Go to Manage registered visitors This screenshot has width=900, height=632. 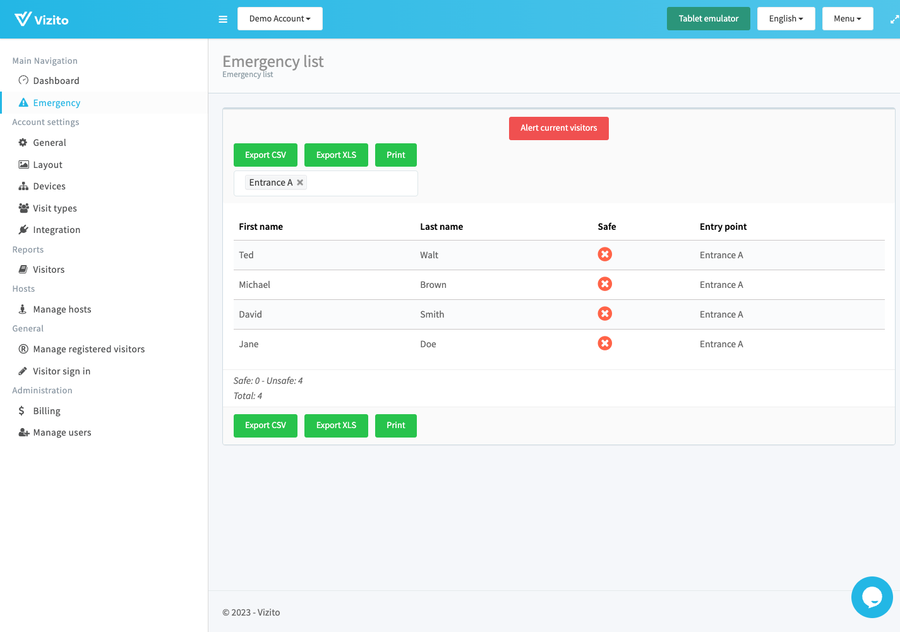pos(88,349)
